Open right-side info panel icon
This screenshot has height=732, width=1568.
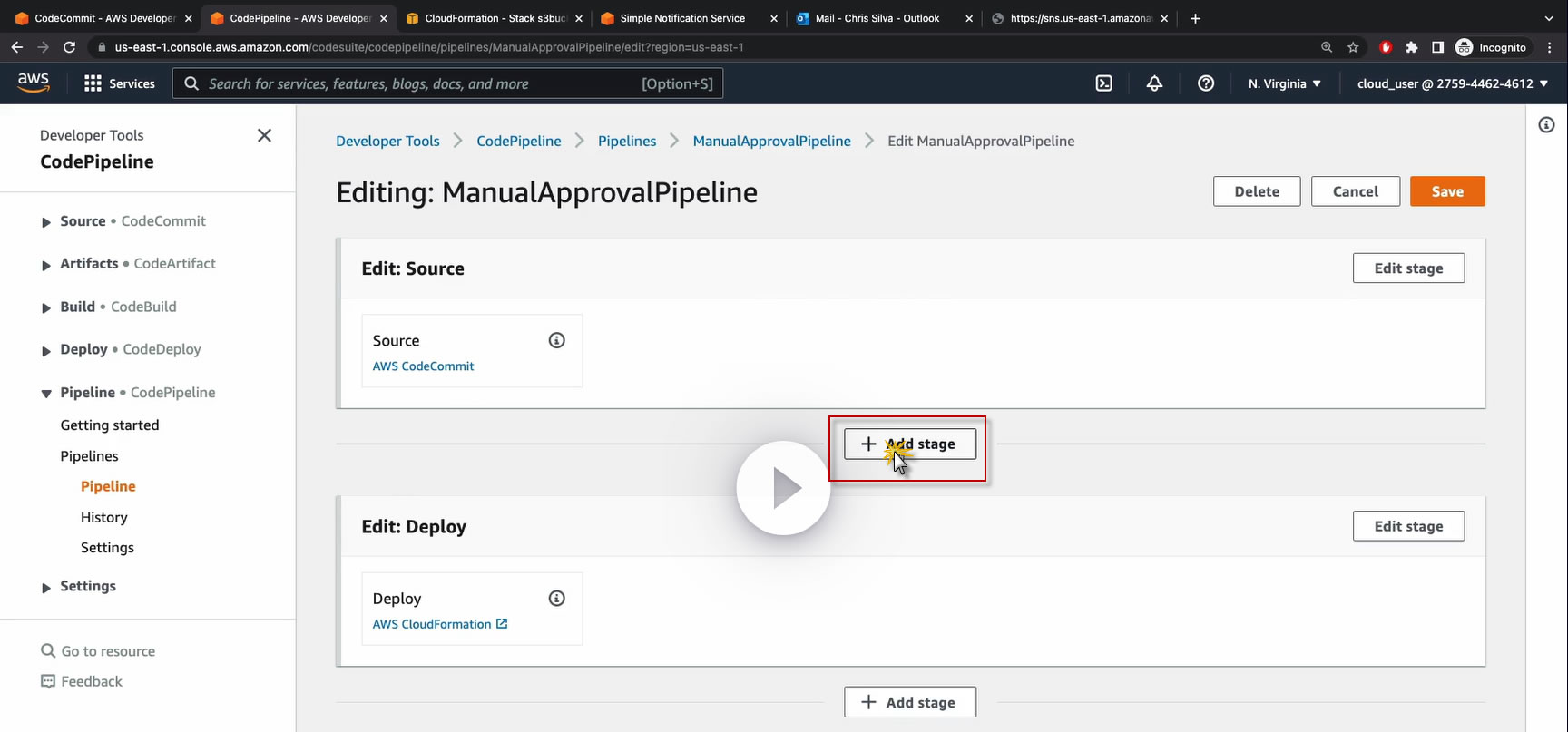pos(1546,125)
